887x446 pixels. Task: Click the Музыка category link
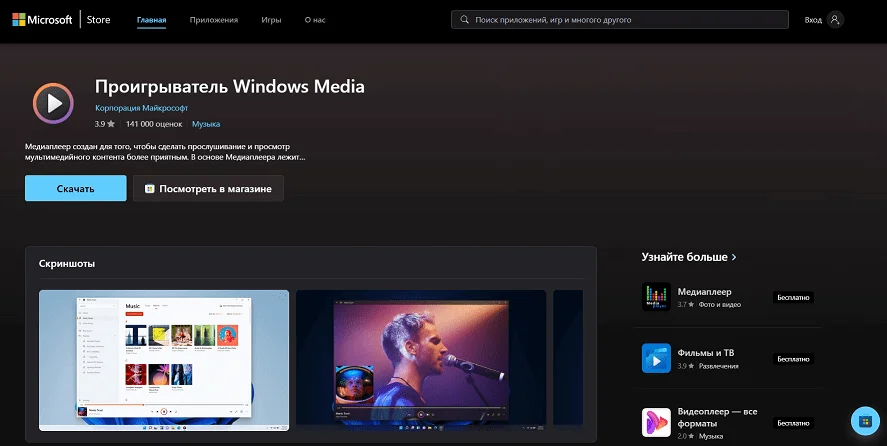(206, 124)
